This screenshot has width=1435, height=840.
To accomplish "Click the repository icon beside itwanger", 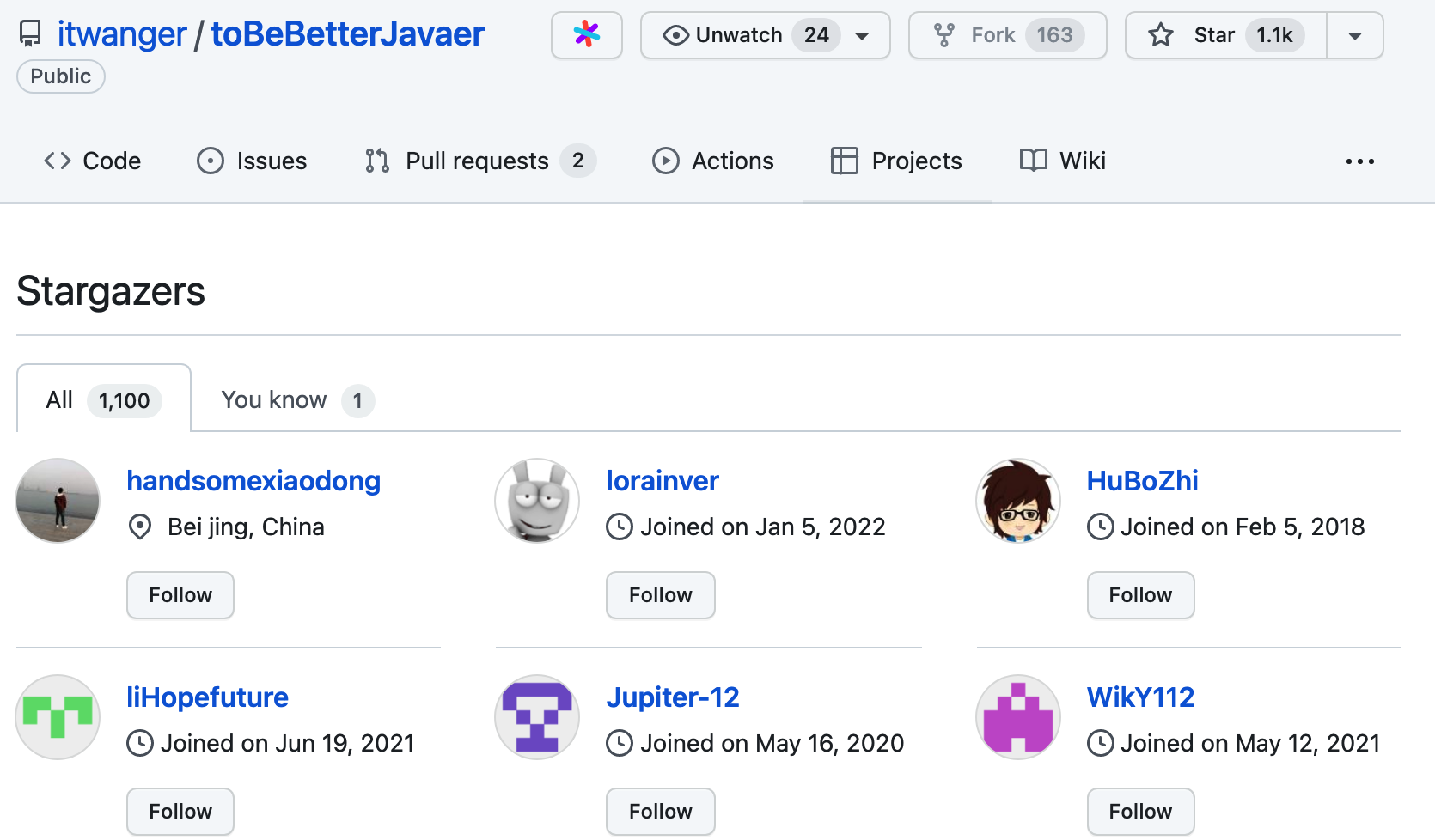I will [30, 34].
